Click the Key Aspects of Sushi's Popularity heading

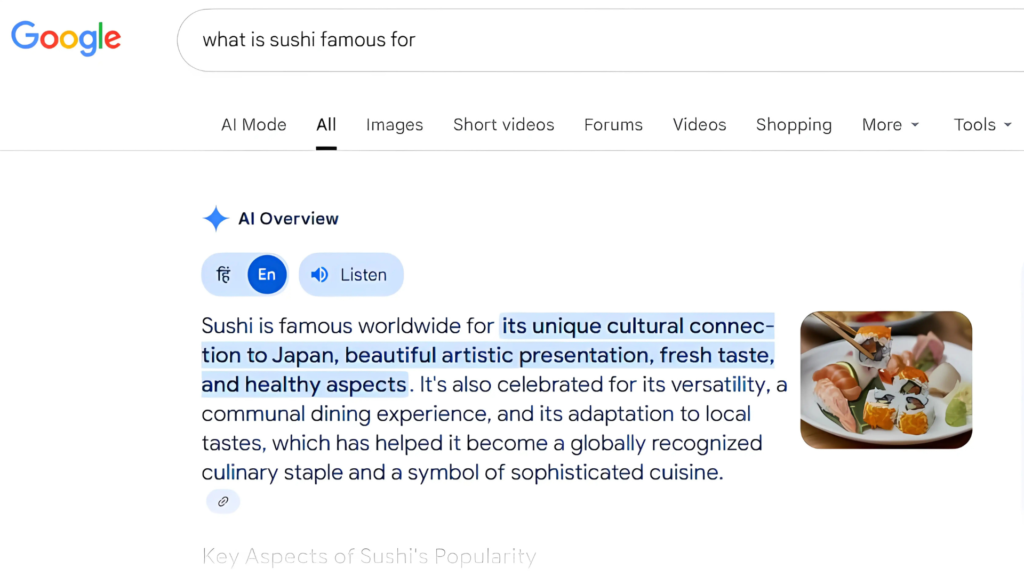pos(369,556)
